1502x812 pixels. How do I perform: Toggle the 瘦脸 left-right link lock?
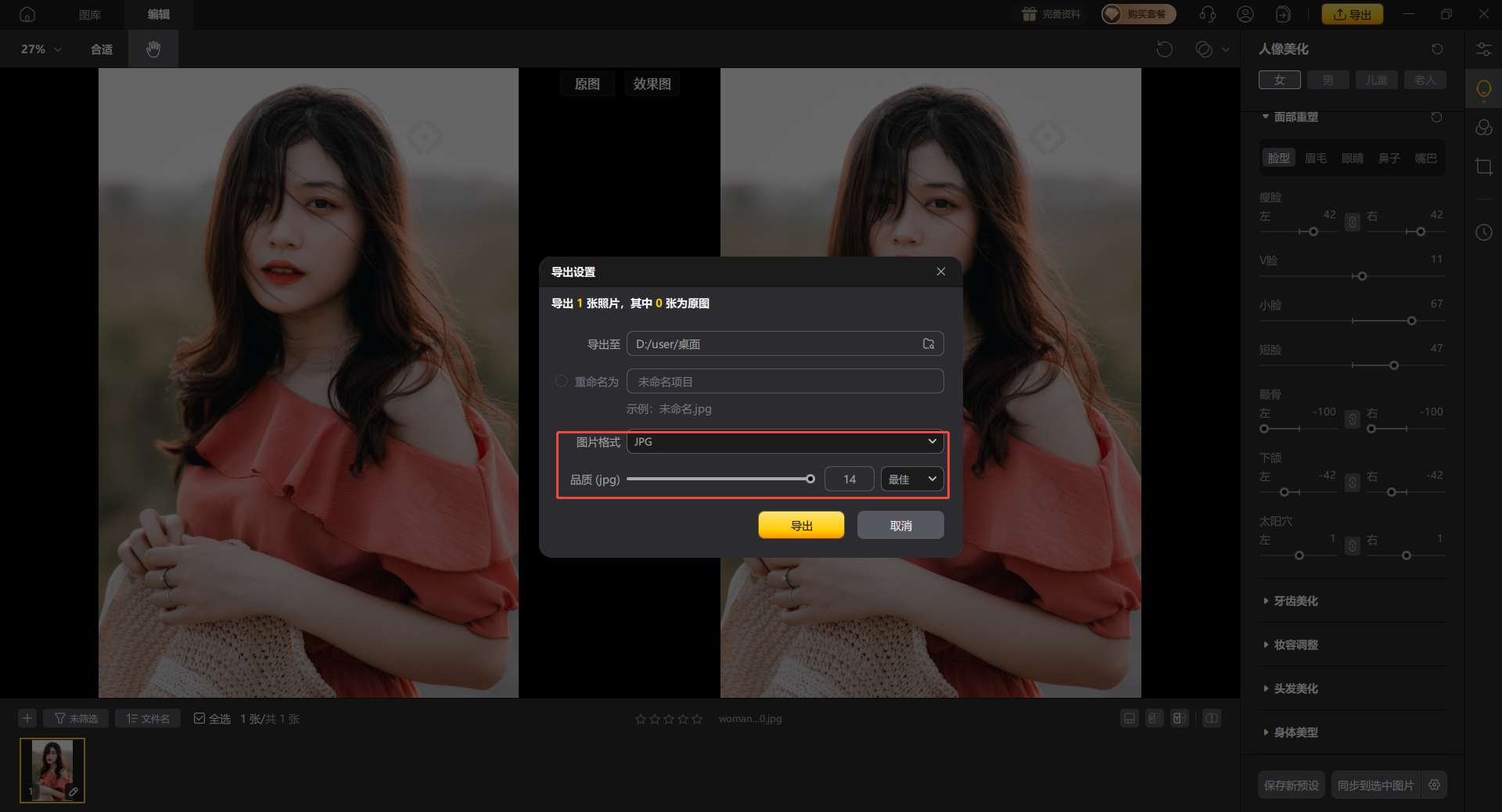(x=1352, y=223)
